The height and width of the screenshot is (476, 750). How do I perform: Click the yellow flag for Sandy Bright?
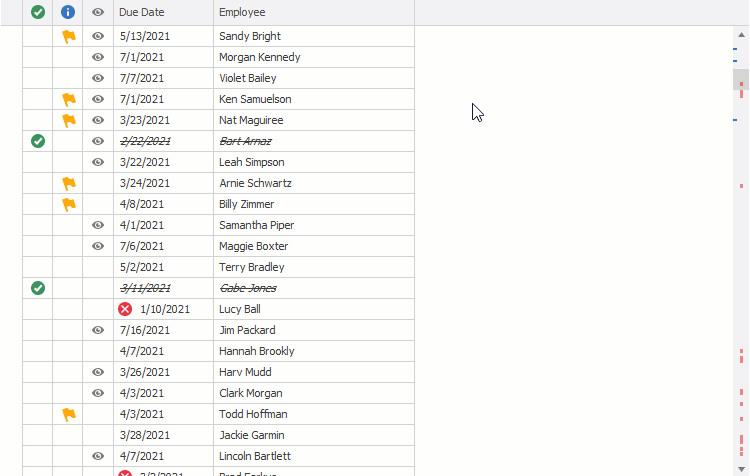coord(69,36)
